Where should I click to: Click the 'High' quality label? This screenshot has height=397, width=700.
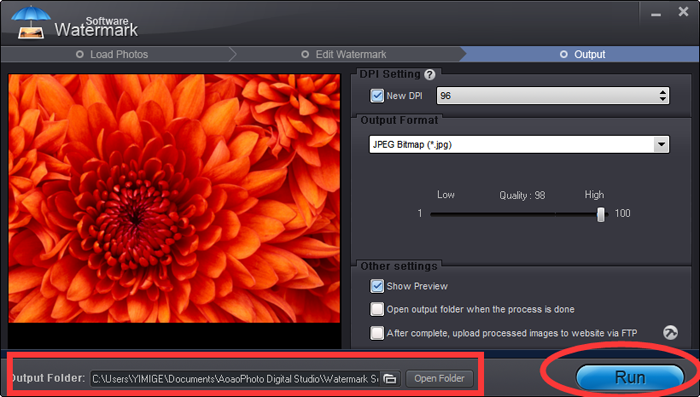(x=594, y=195)
